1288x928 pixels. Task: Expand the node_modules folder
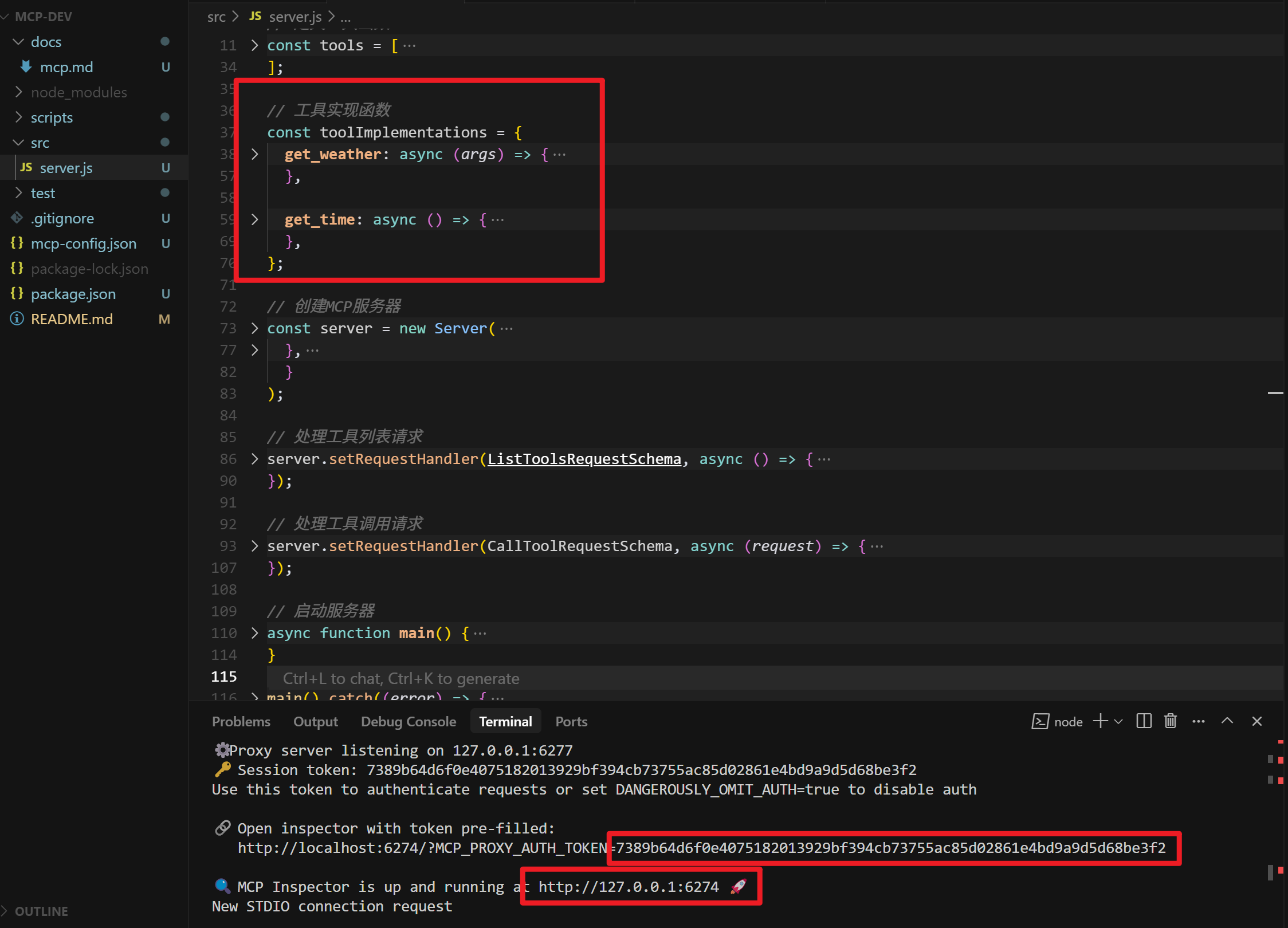[x=79, y=92]
